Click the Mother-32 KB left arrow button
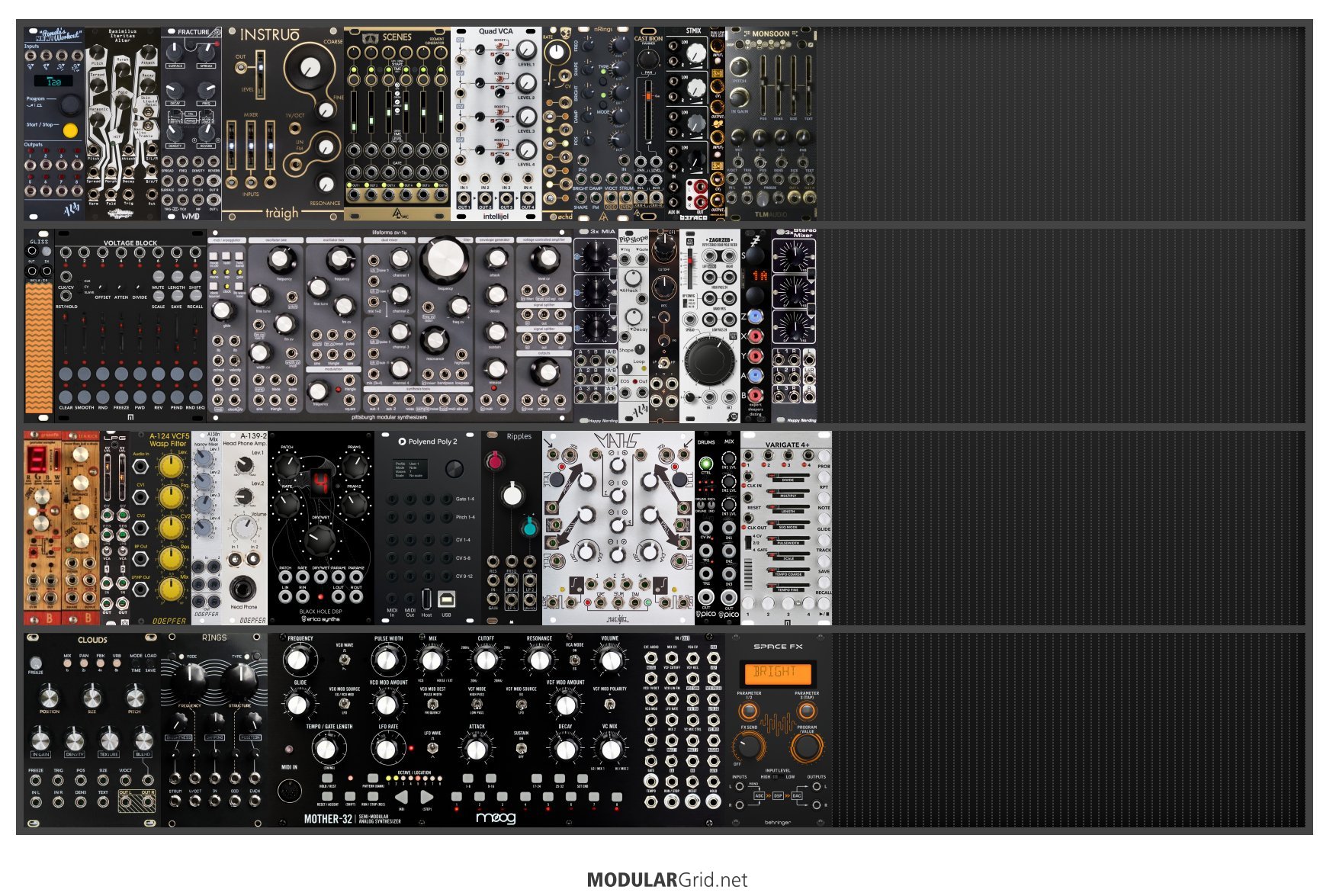 click(x=402, y=798)
